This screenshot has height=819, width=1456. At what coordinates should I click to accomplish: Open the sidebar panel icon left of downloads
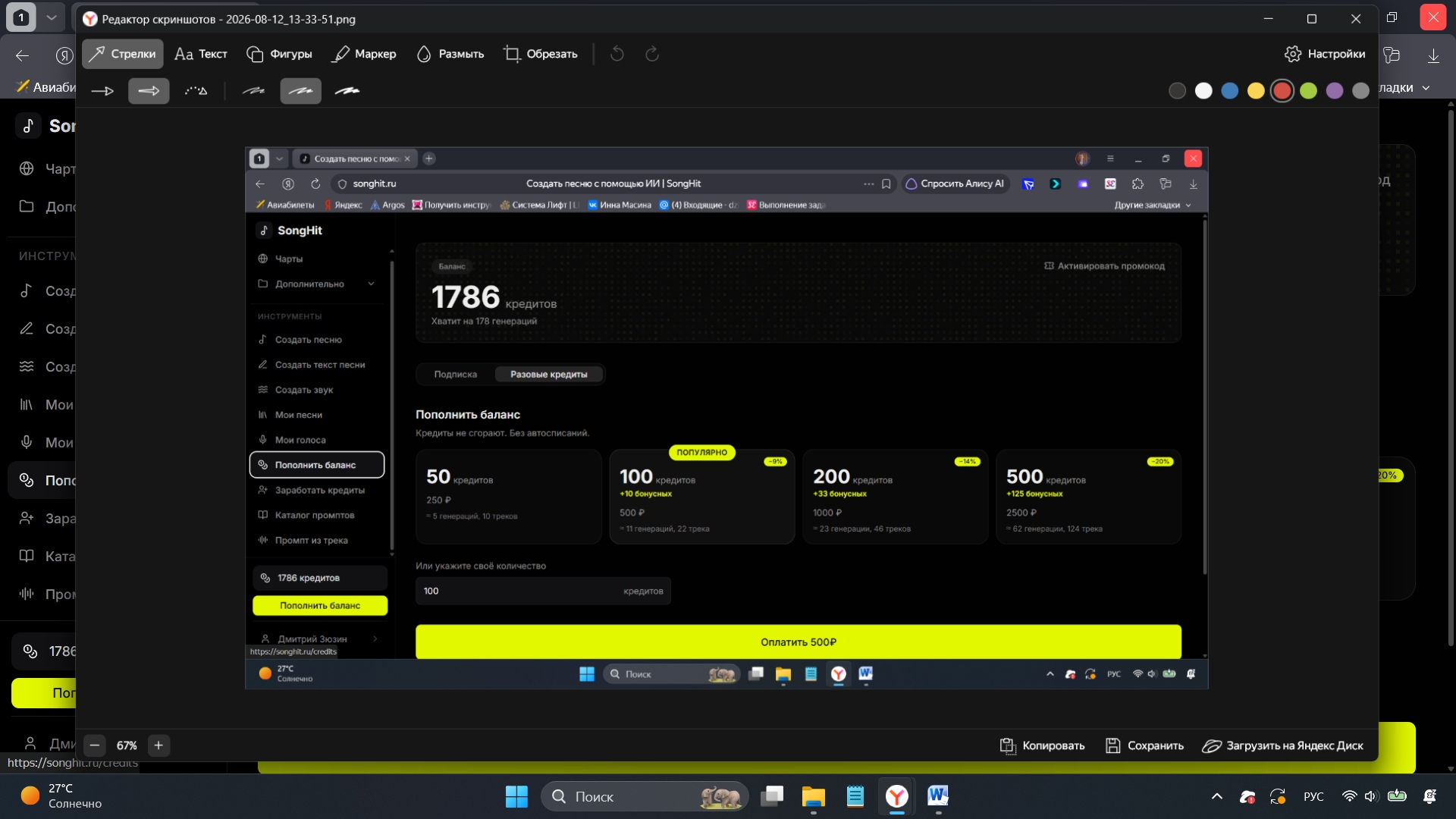1392,55
